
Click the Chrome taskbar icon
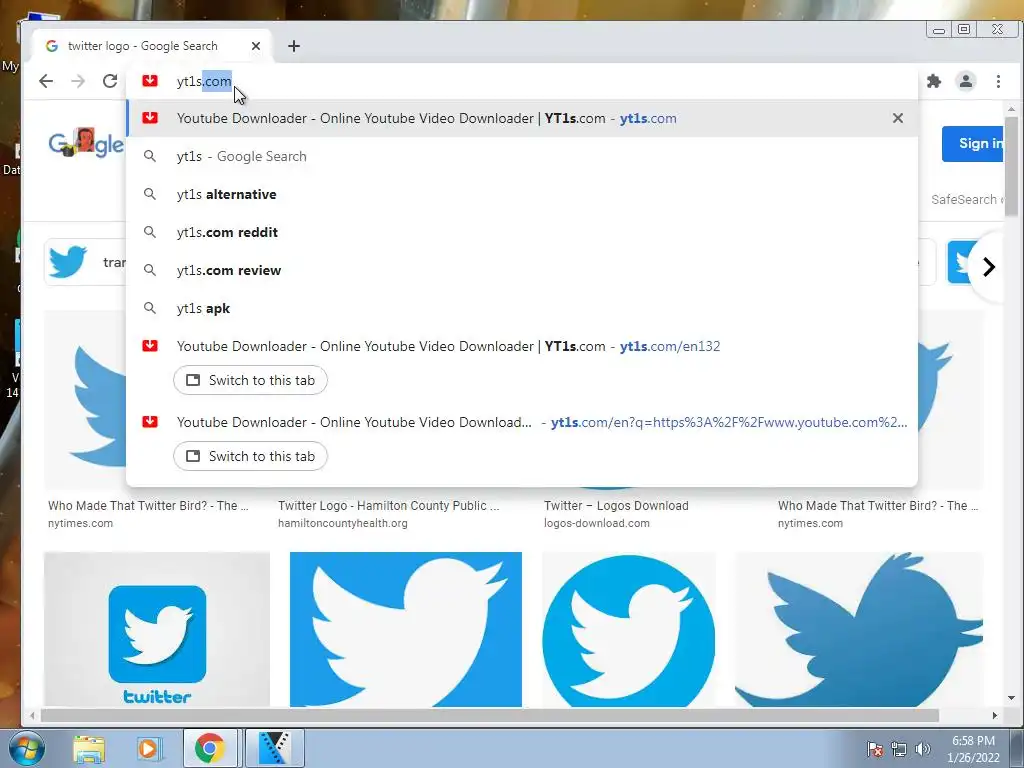point(209,748)
